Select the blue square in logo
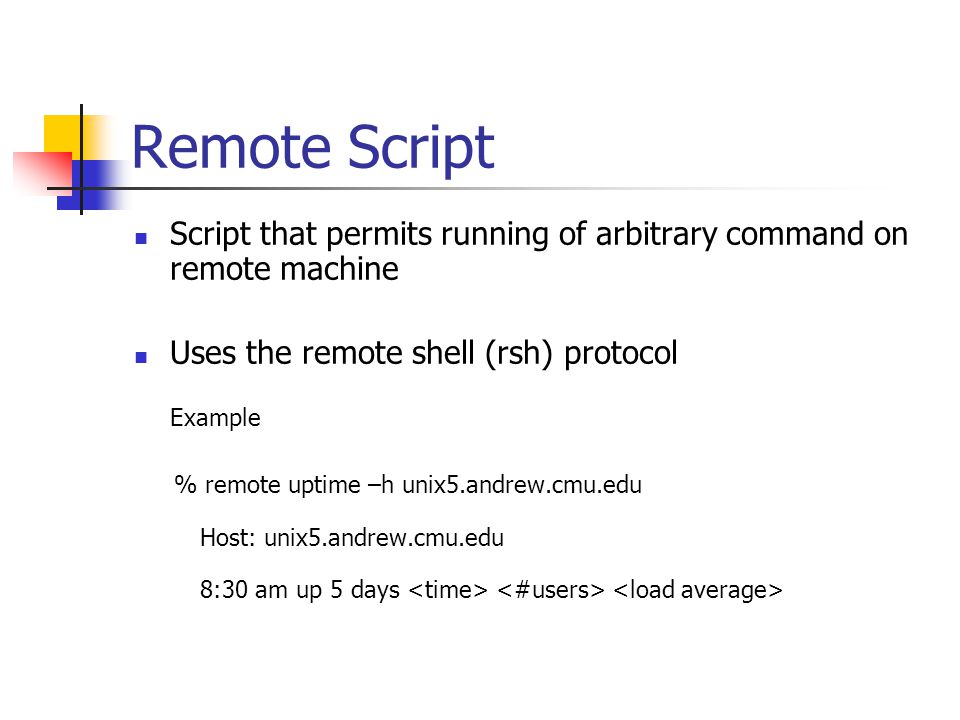This screenshot has width=960, height=720. pyautogui.click(x=92, y=185)
